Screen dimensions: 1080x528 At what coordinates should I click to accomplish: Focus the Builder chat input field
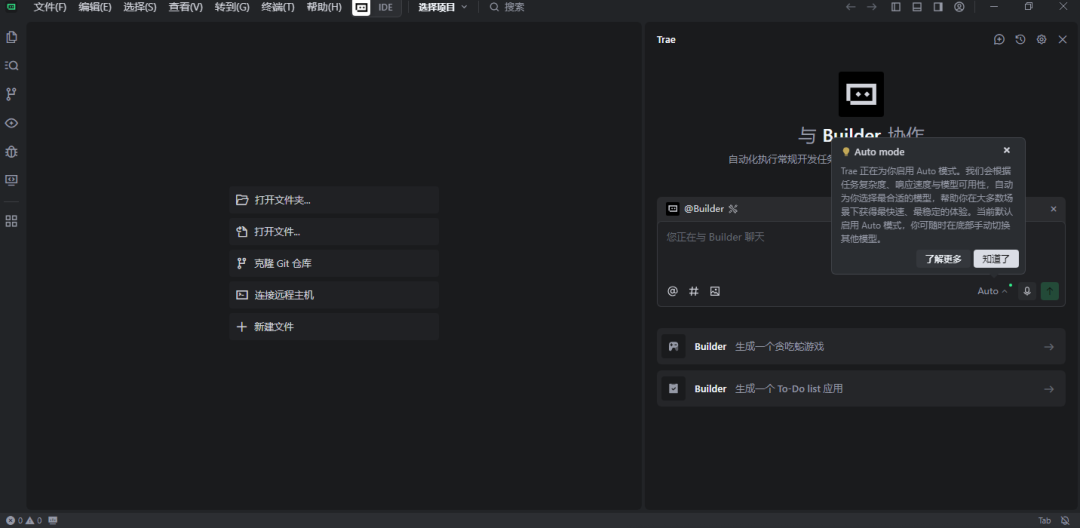861,251
